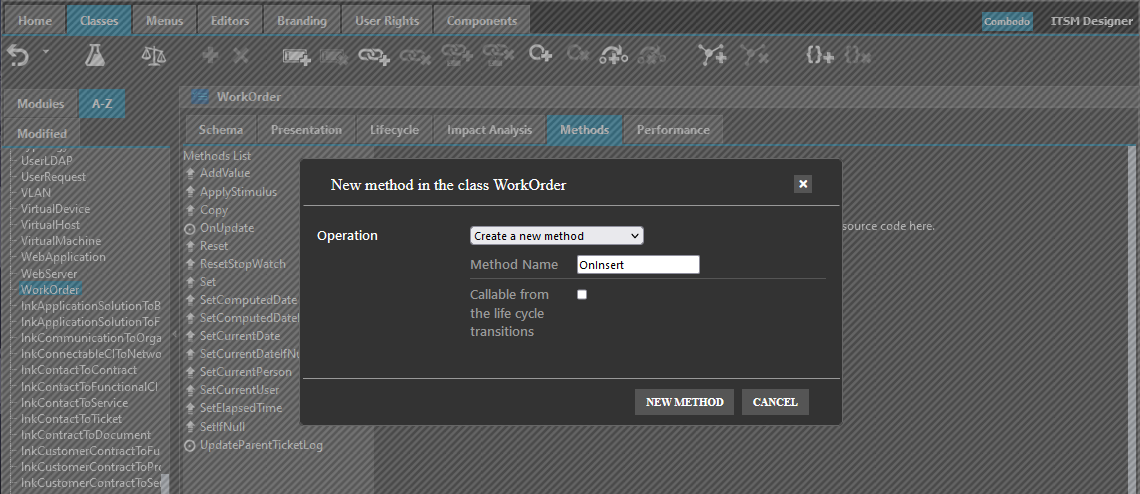1140x494 pixels.
Task: Switch to the Modules tab in sidebar
Action: [x=41, y=104]
